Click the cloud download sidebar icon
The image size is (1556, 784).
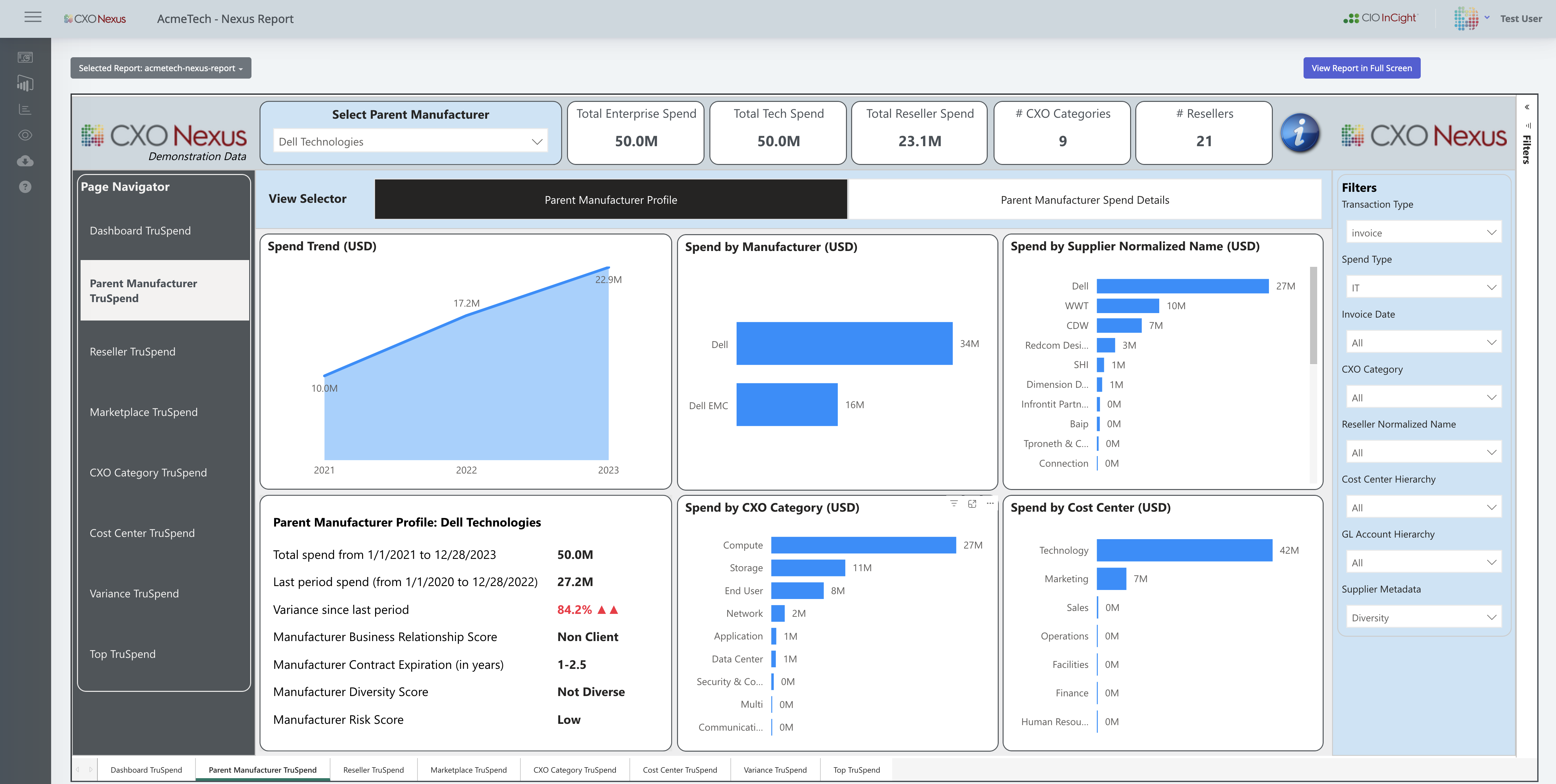coord(25,161)
